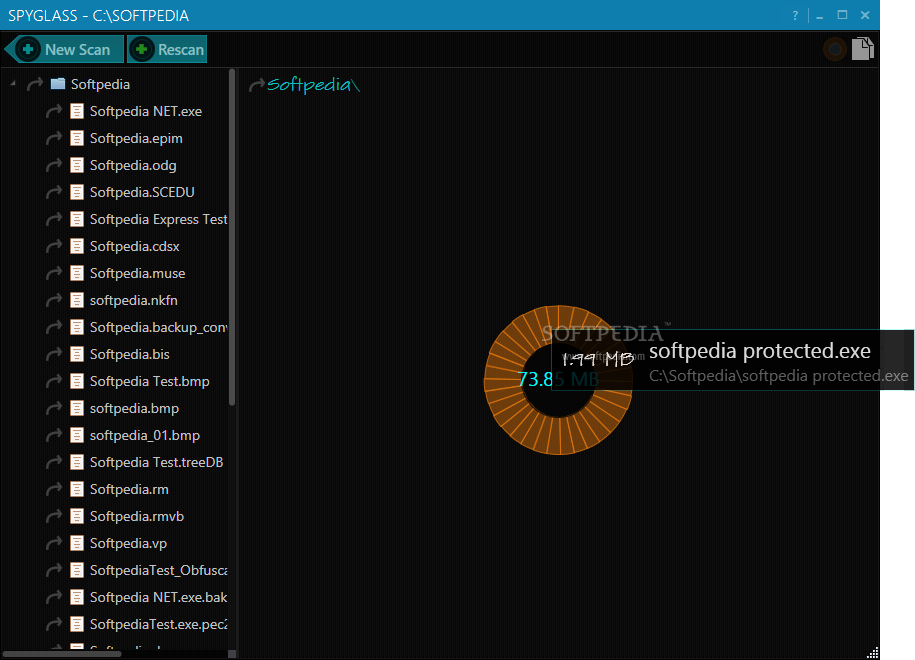
Task: Select Softpedia Test.treeDB file entry
Action: [x=156, y=462]
